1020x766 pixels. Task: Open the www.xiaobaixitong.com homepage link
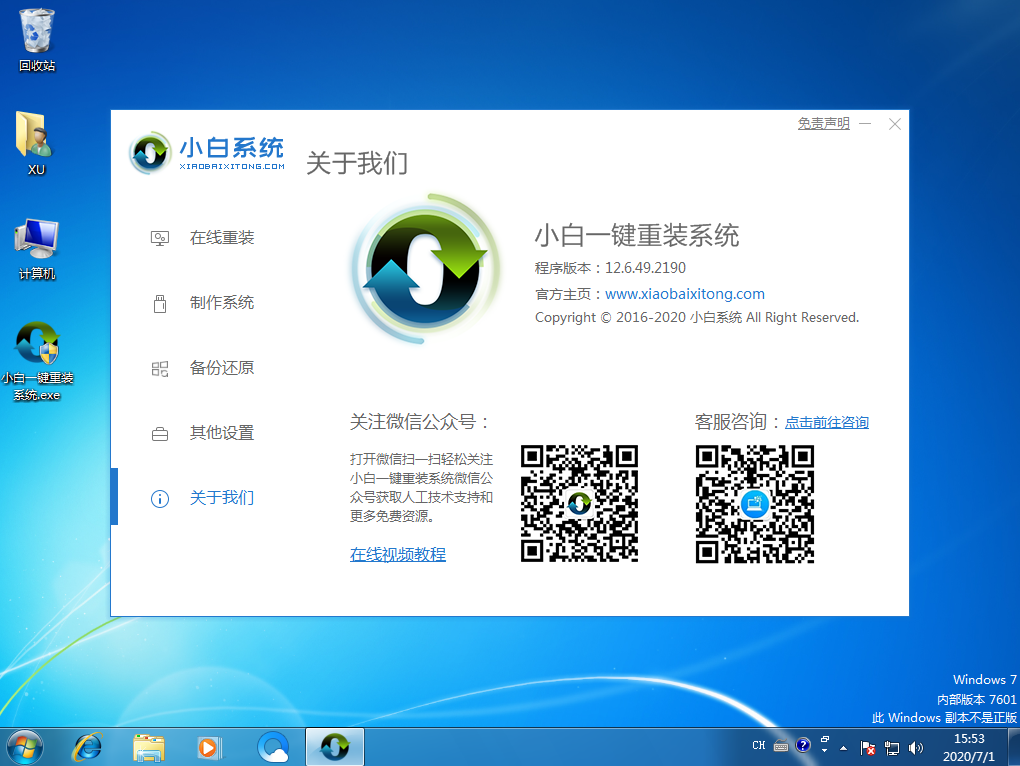(x=685, y=294)
